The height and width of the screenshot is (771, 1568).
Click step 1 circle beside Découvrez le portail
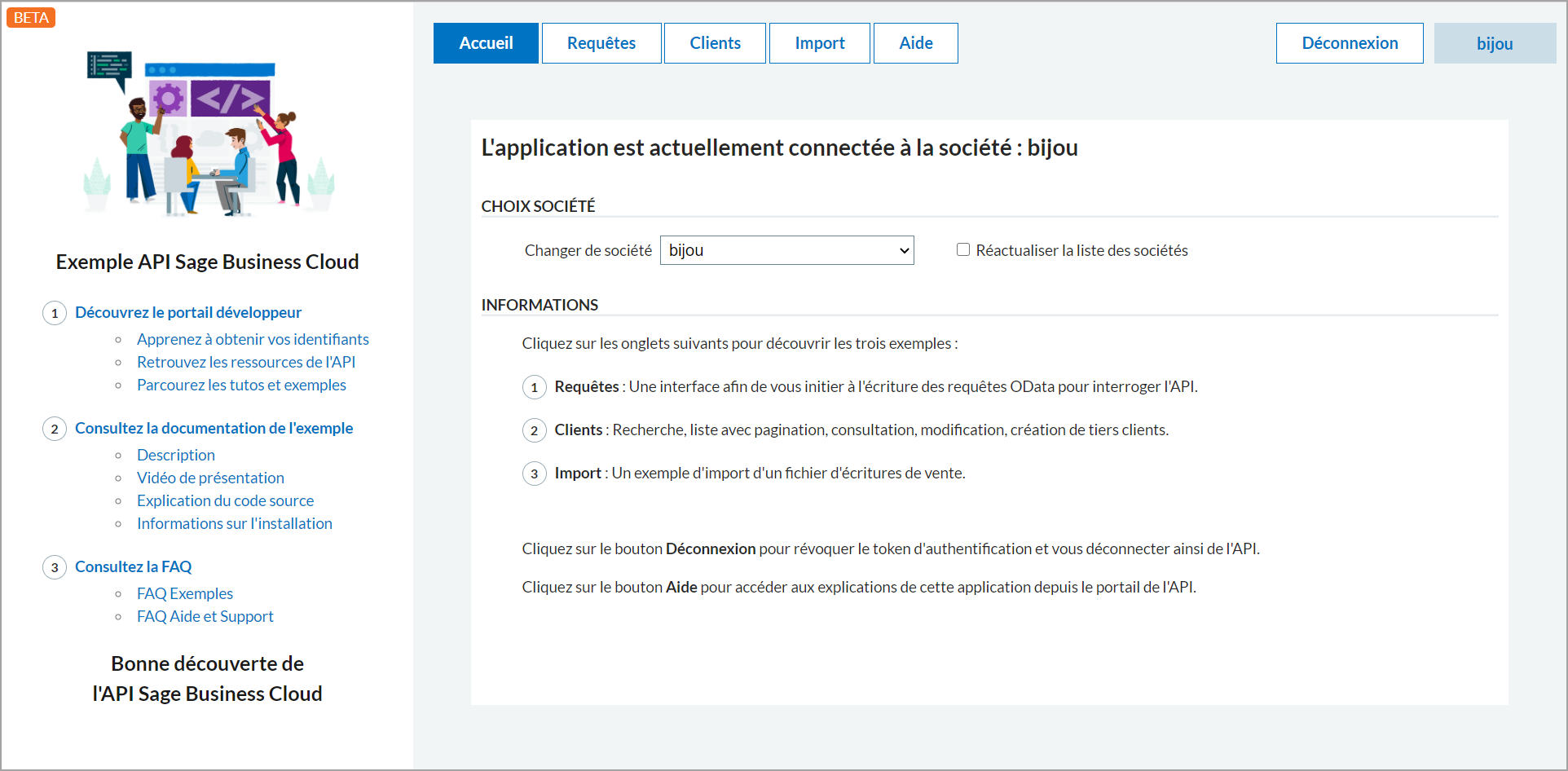click(x=55, y=313)
